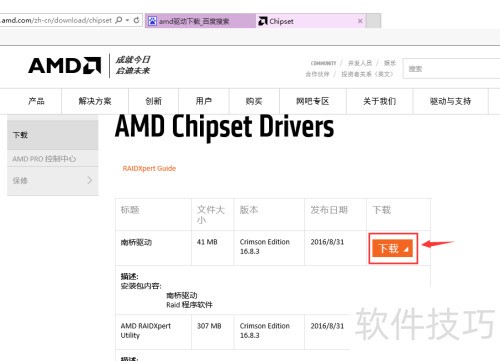Image resolution: width=500 pixels, height=361 pixels.
Task: Open a new tab button
Action: (373, 21)
